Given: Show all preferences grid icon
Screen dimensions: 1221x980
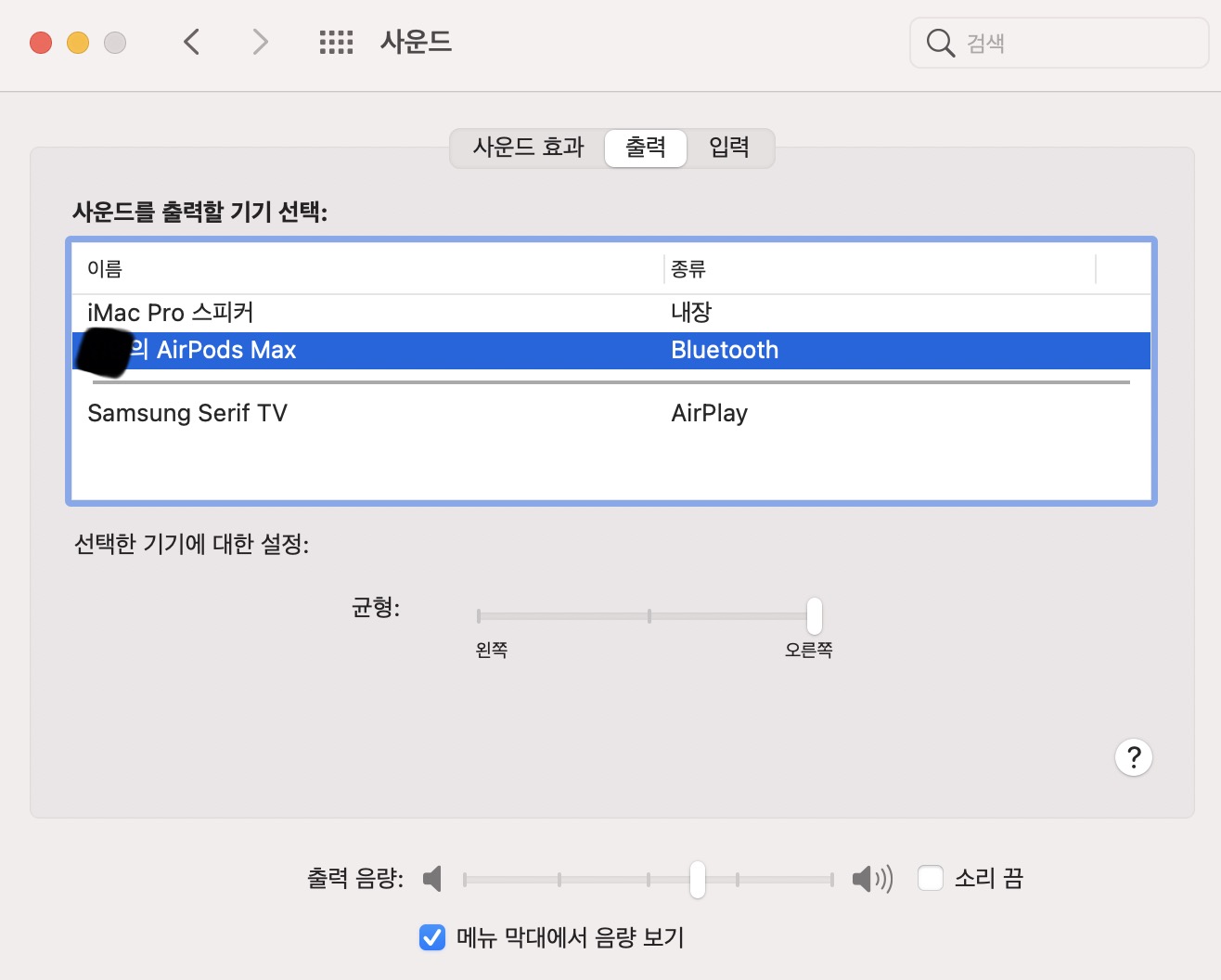Looking at the screenshot, I should pos(336,42).
